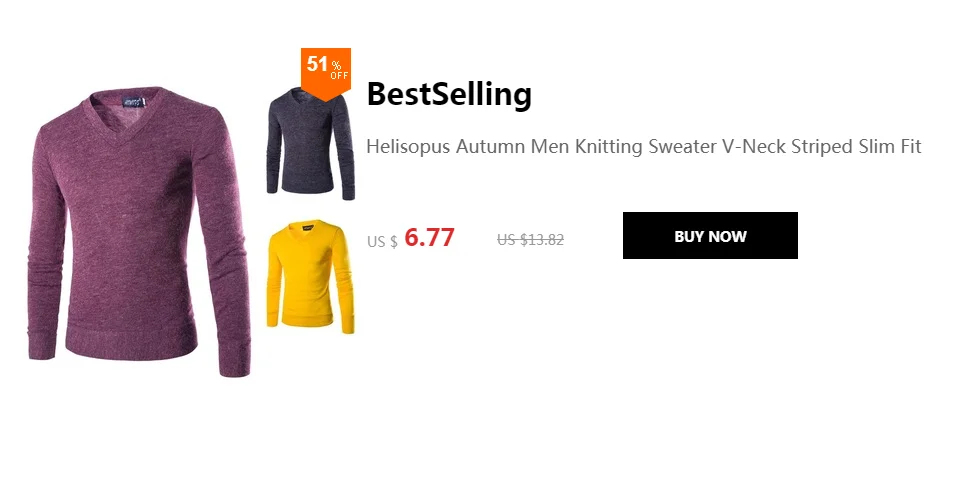
Task: Click the crossed-out US $13.82 price
Action: tap(530, 240)
